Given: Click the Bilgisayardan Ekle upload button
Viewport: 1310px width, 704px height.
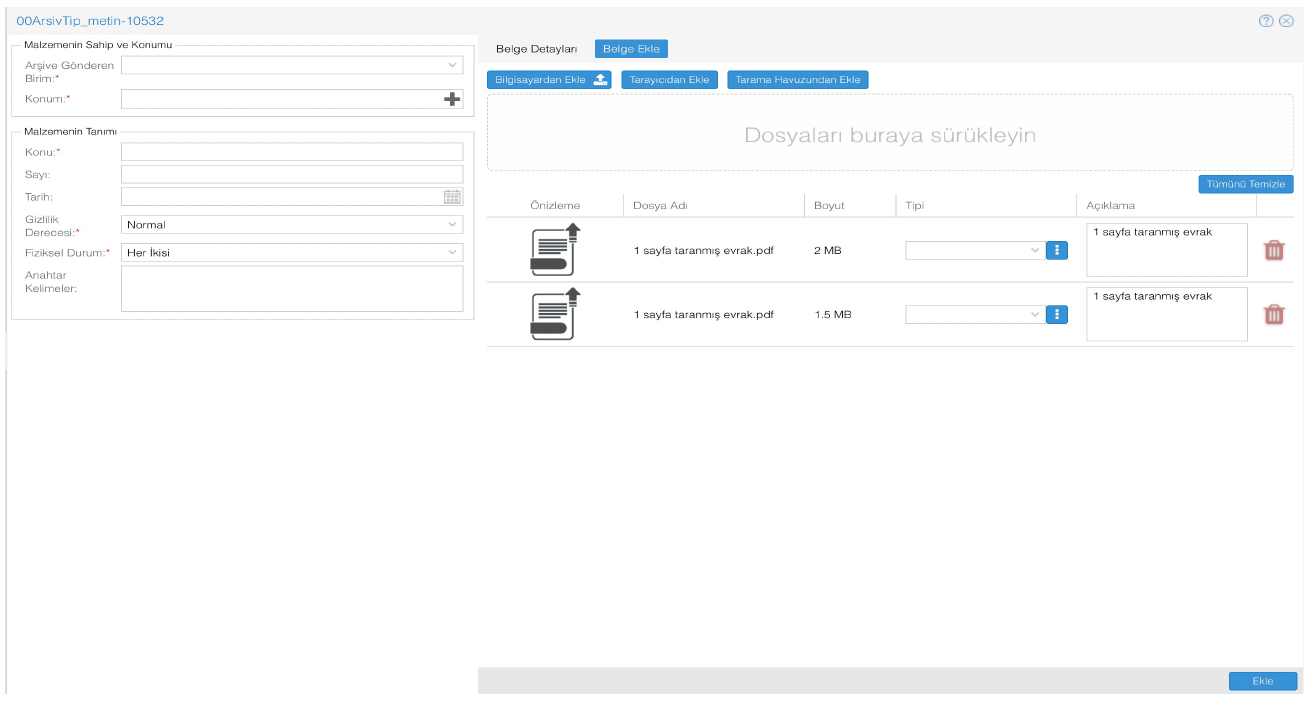Looking at the screenshot, I should coord(549,80).
